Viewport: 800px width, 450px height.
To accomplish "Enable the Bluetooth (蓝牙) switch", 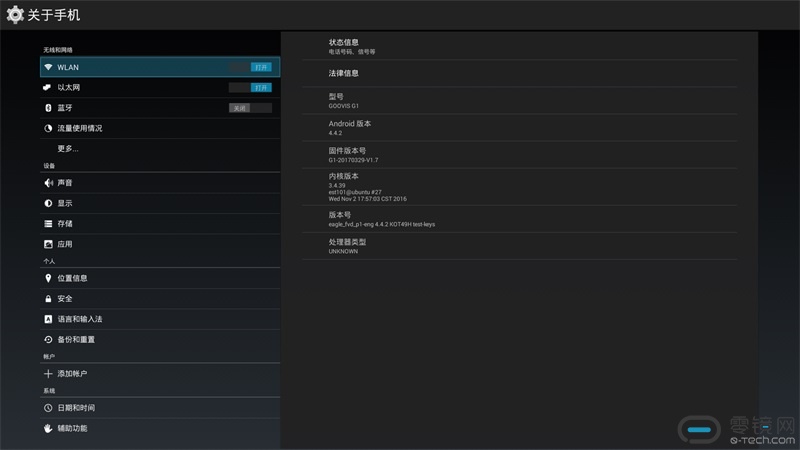I will click(250, 108).
